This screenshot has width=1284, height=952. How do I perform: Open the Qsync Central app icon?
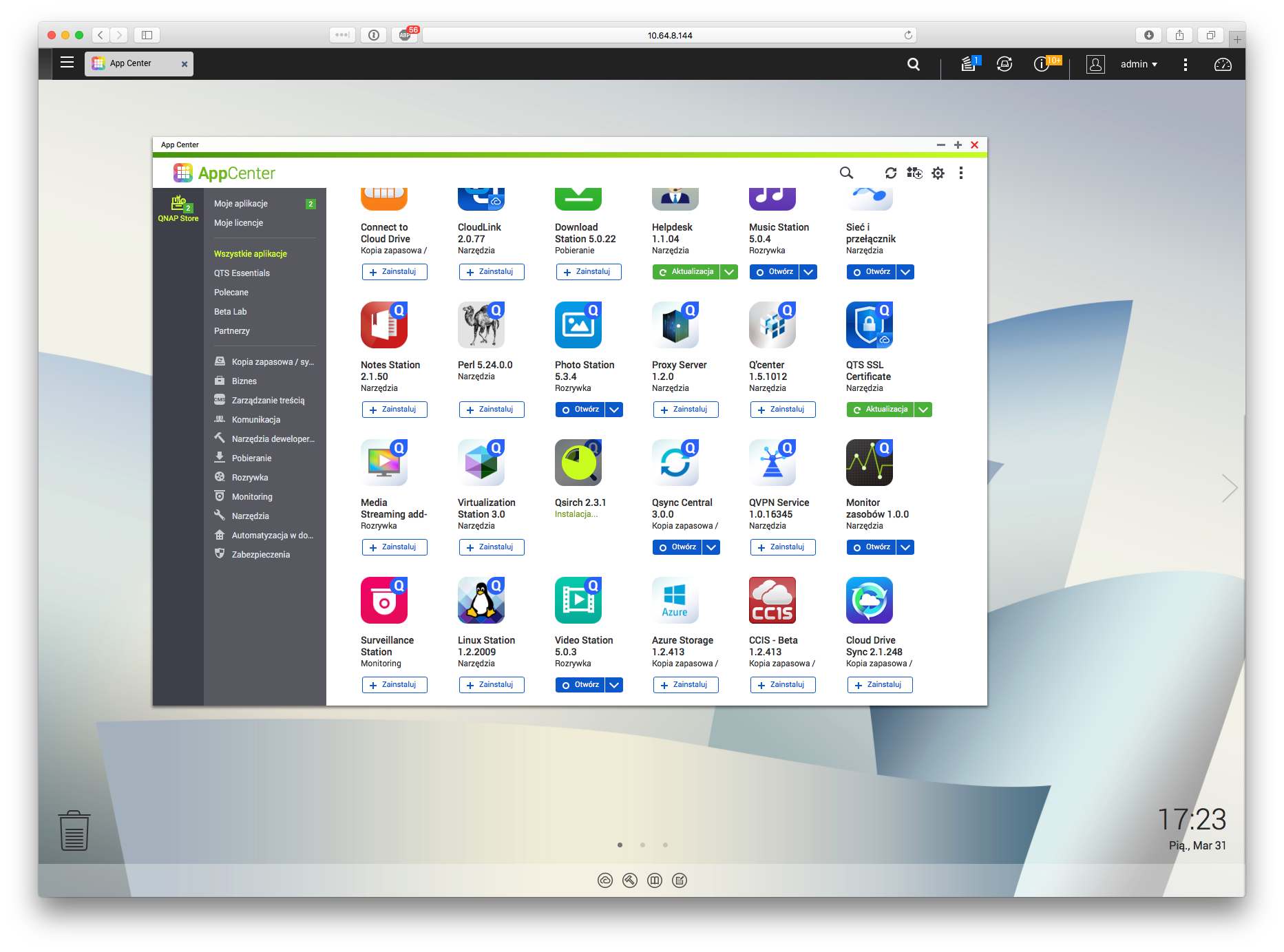coord(675,463)
